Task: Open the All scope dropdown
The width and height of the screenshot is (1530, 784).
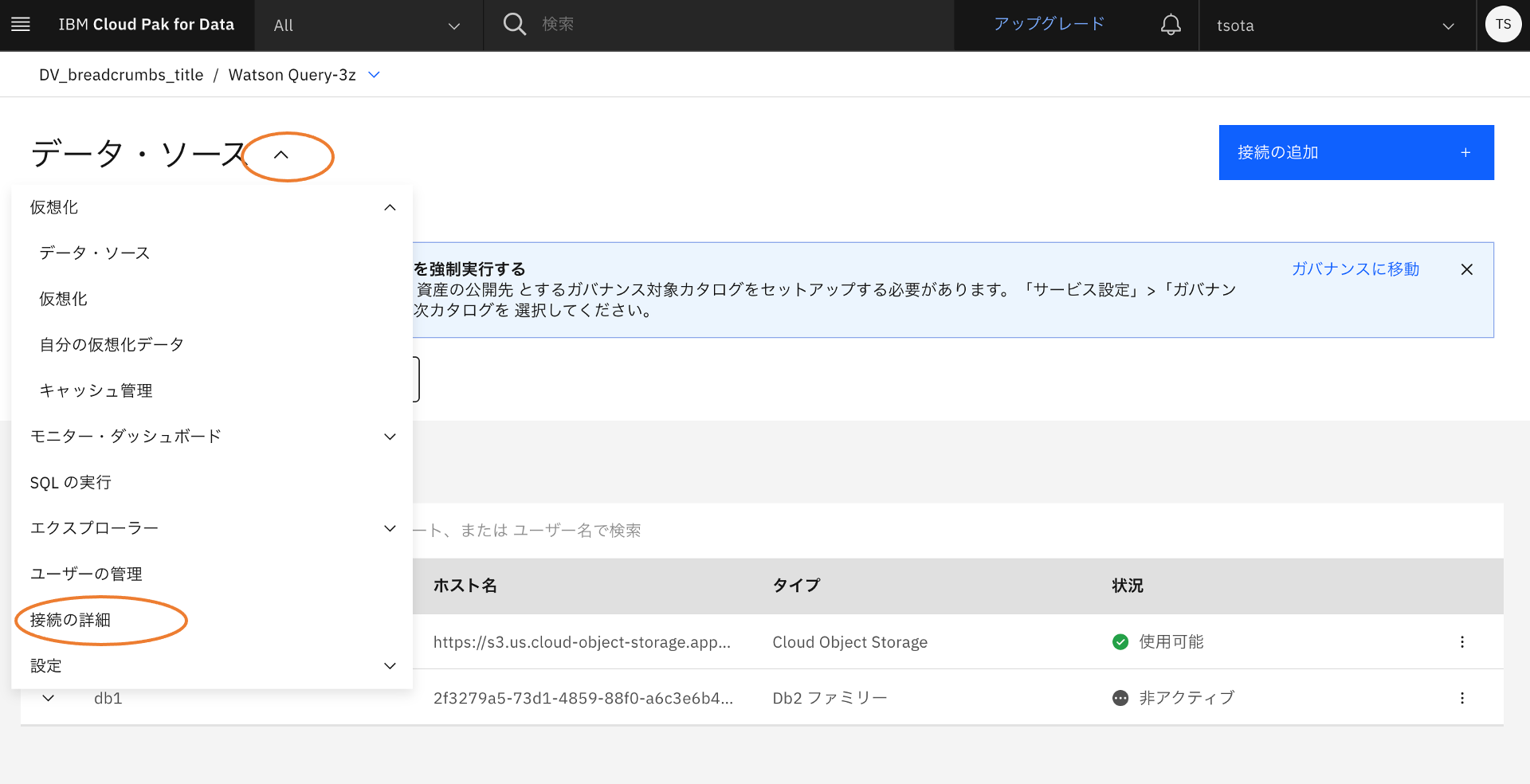Action: [367, 25]
